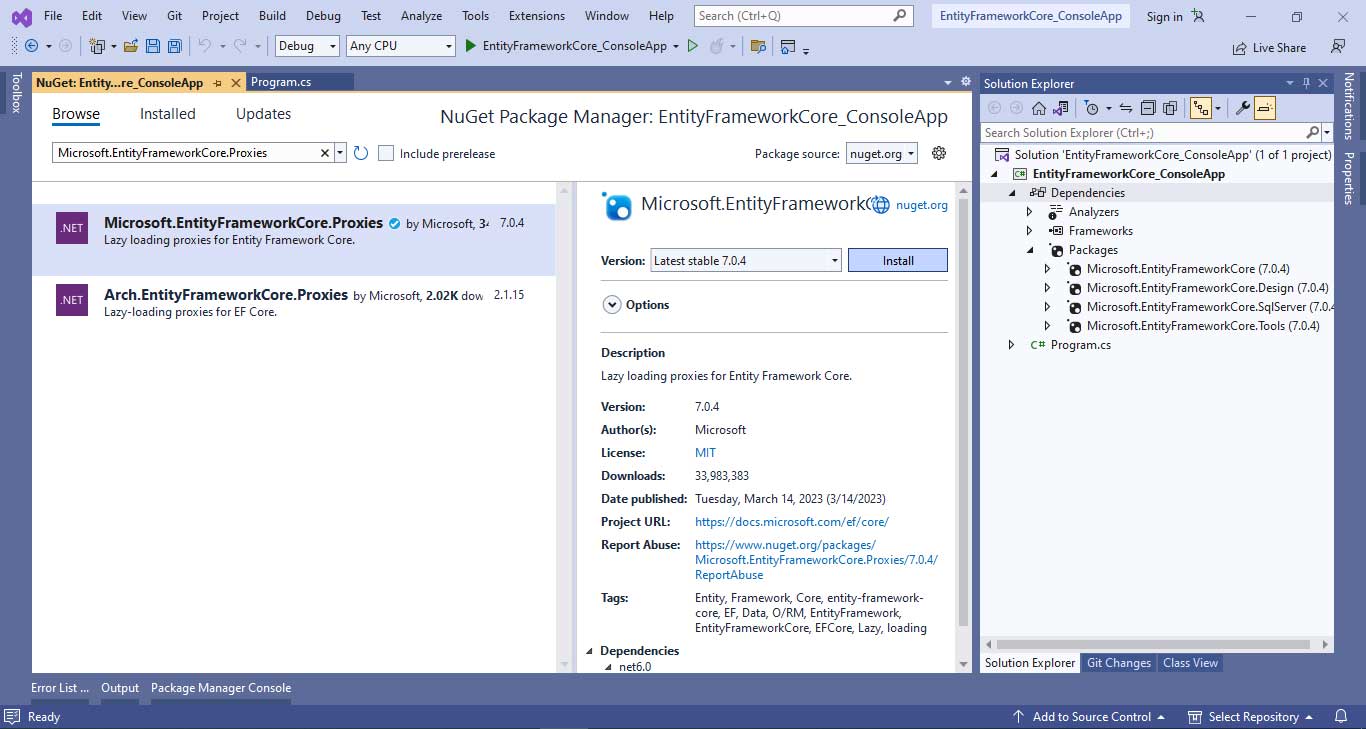1366x729 pixels.
Task: Open the NuGet package source settings gear
Action: pyautogui.click(x=938, y=153)
